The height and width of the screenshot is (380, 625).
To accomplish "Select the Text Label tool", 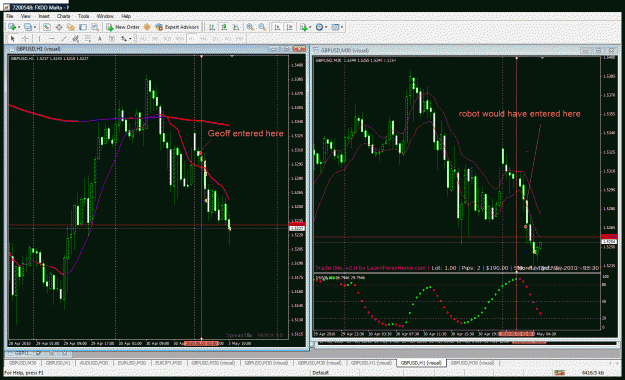I will 112,39.
